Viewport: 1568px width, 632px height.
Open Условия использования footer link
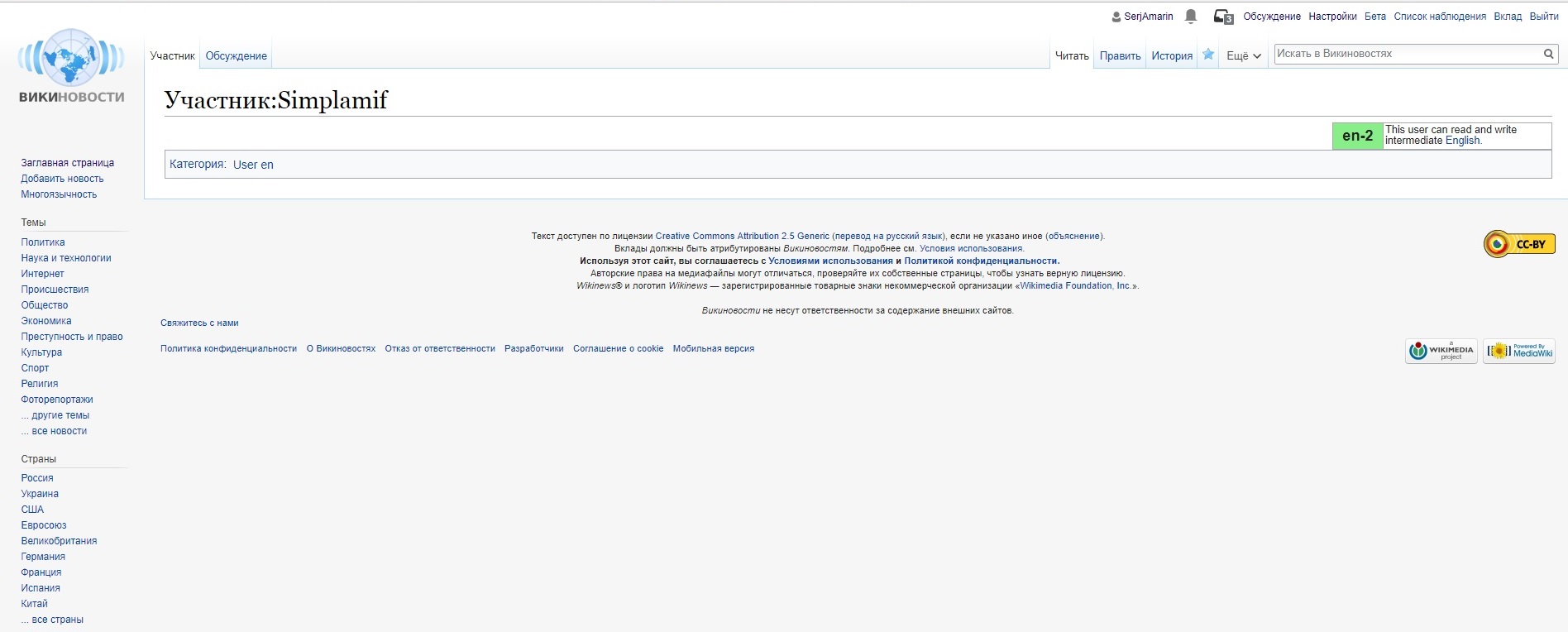coord(971,248)
